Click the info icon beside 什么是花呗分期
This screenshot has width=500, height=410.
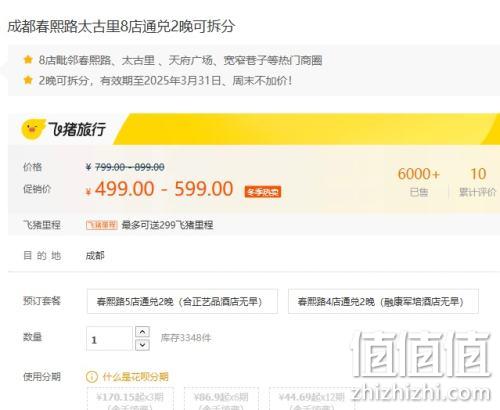pyautogui.click(x=92, y=377)
